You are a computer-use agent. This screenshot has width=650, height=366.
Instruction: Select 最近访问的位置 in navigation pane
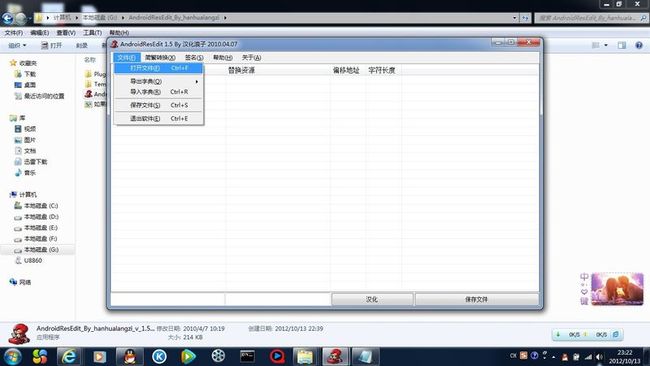pos(44,96)
